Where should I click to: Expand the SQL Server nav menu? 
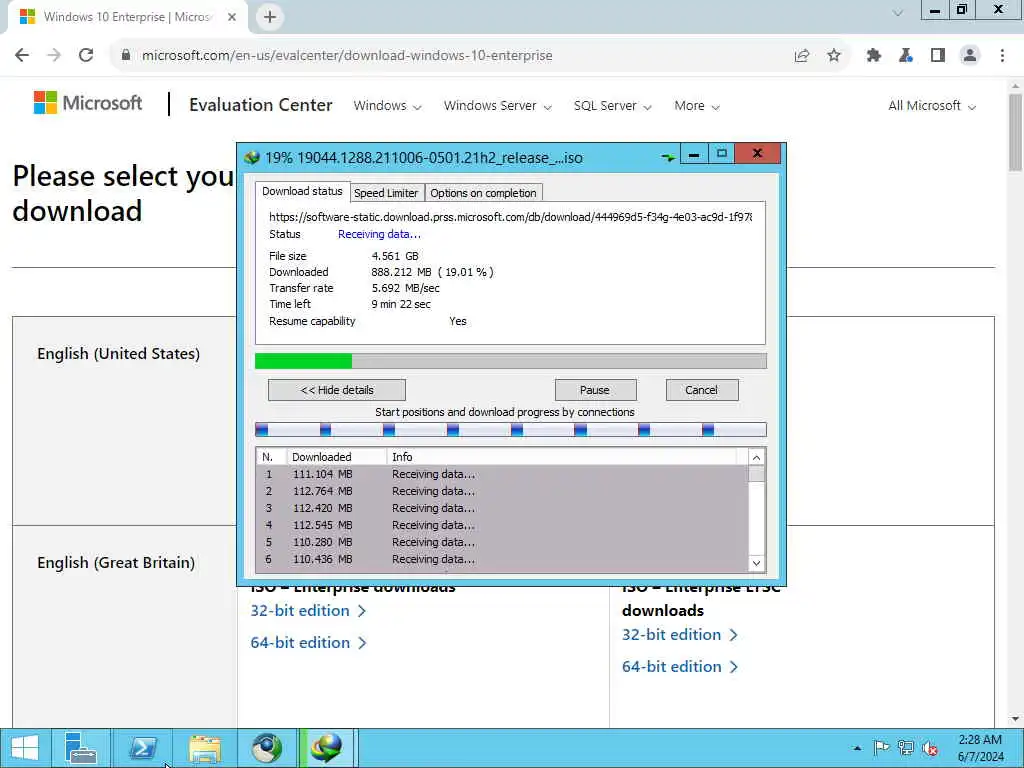[613, 106]
